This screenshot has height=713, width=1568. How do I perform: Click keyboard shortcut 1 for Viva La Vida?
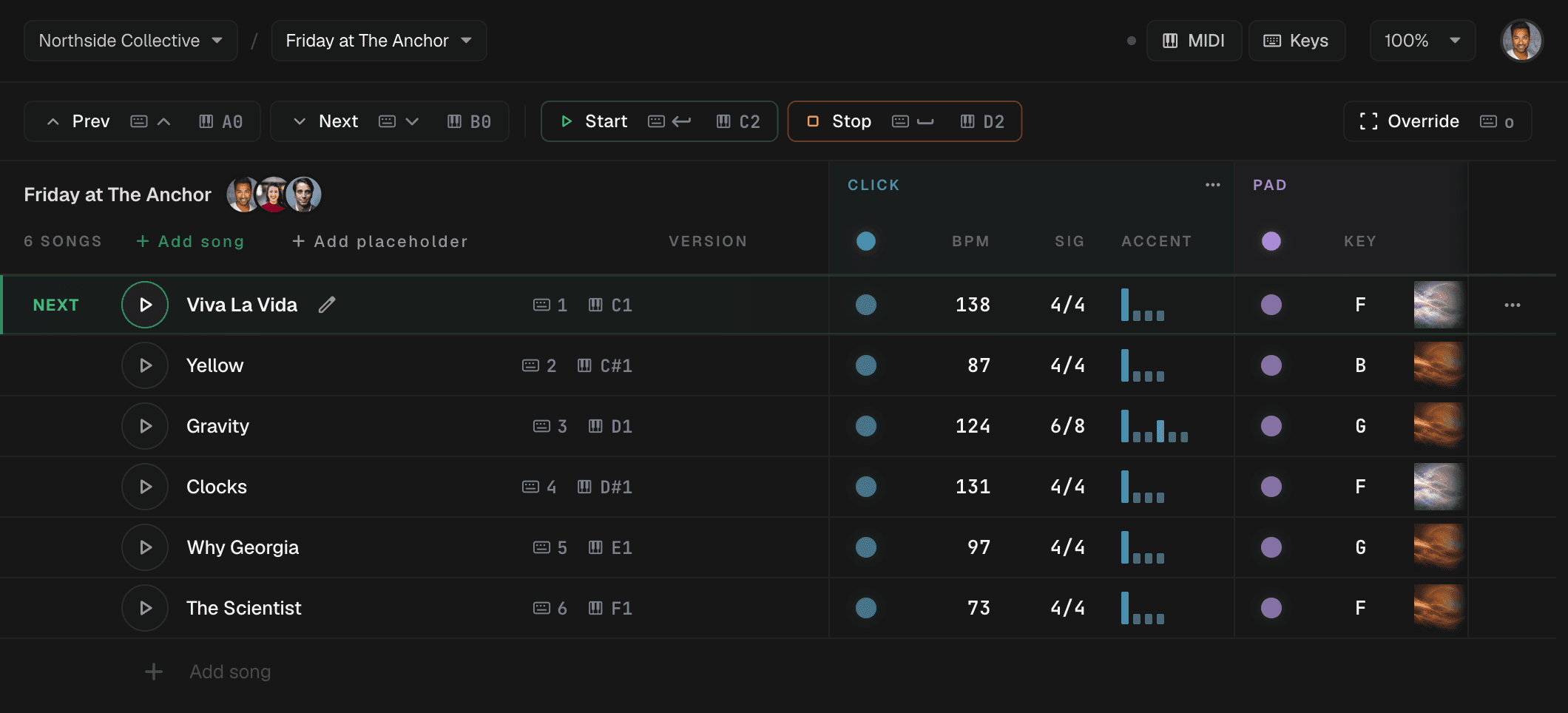click(550, 305)
